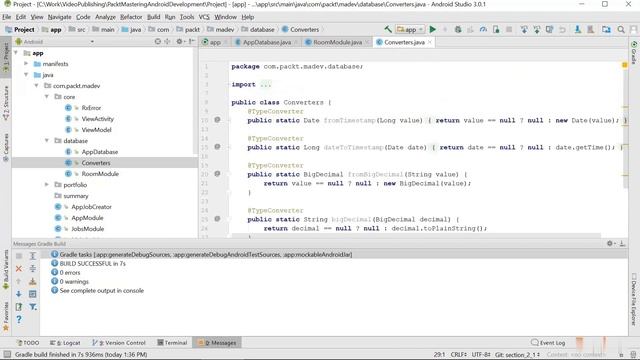This screenshot has width=640, height=360.
Task: Click VCS update project icon
Action: coord(524,29)
